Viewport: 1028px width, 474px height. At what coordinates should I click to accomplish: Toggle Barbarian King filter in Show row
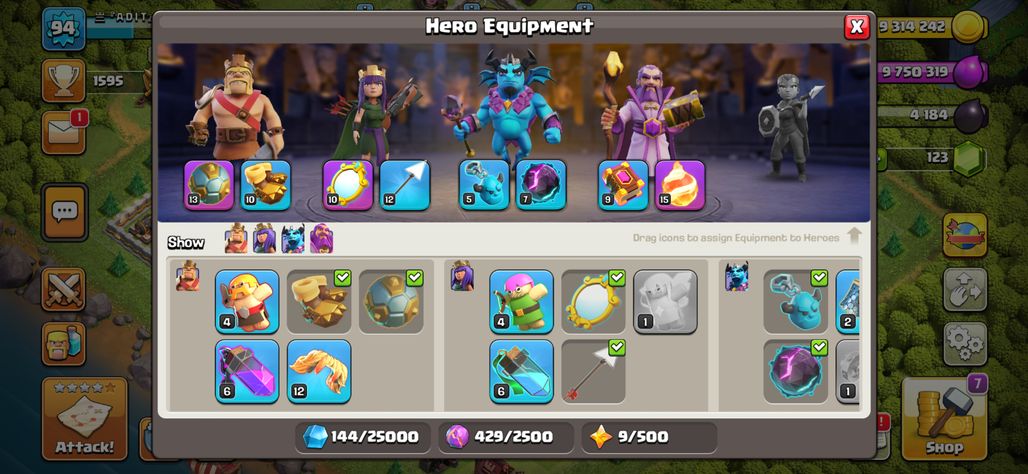(x=236, y=239)
